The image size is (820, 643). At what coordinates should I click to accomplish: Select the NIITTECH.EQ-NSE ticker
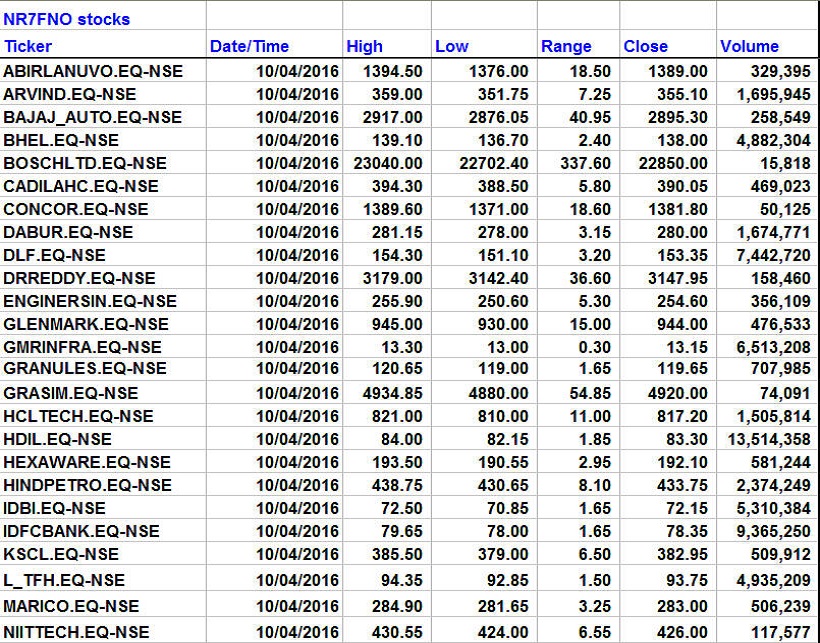(x=76, y=631)
